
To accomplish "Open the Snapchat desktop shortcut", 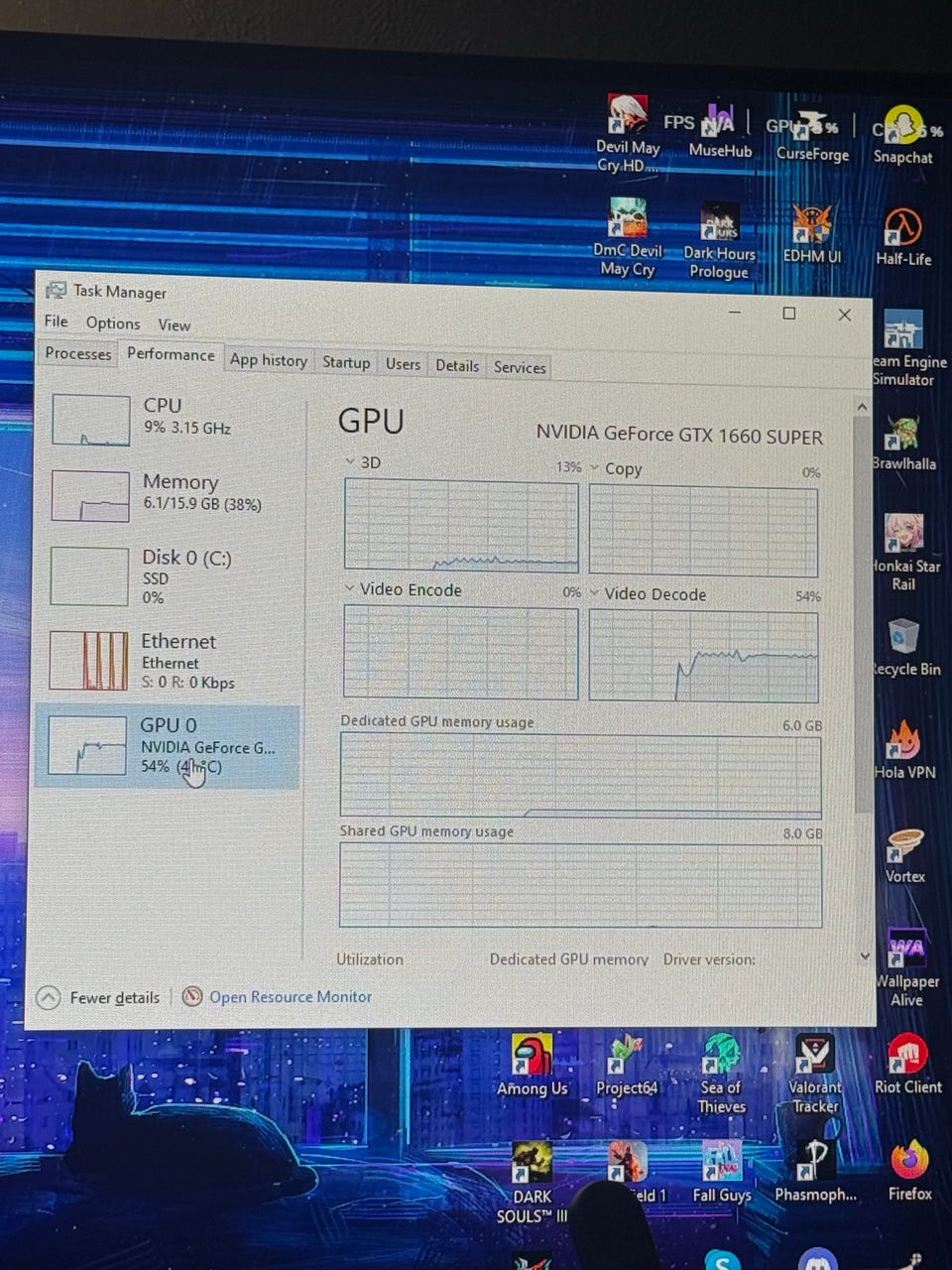I will tap(902, 135).
